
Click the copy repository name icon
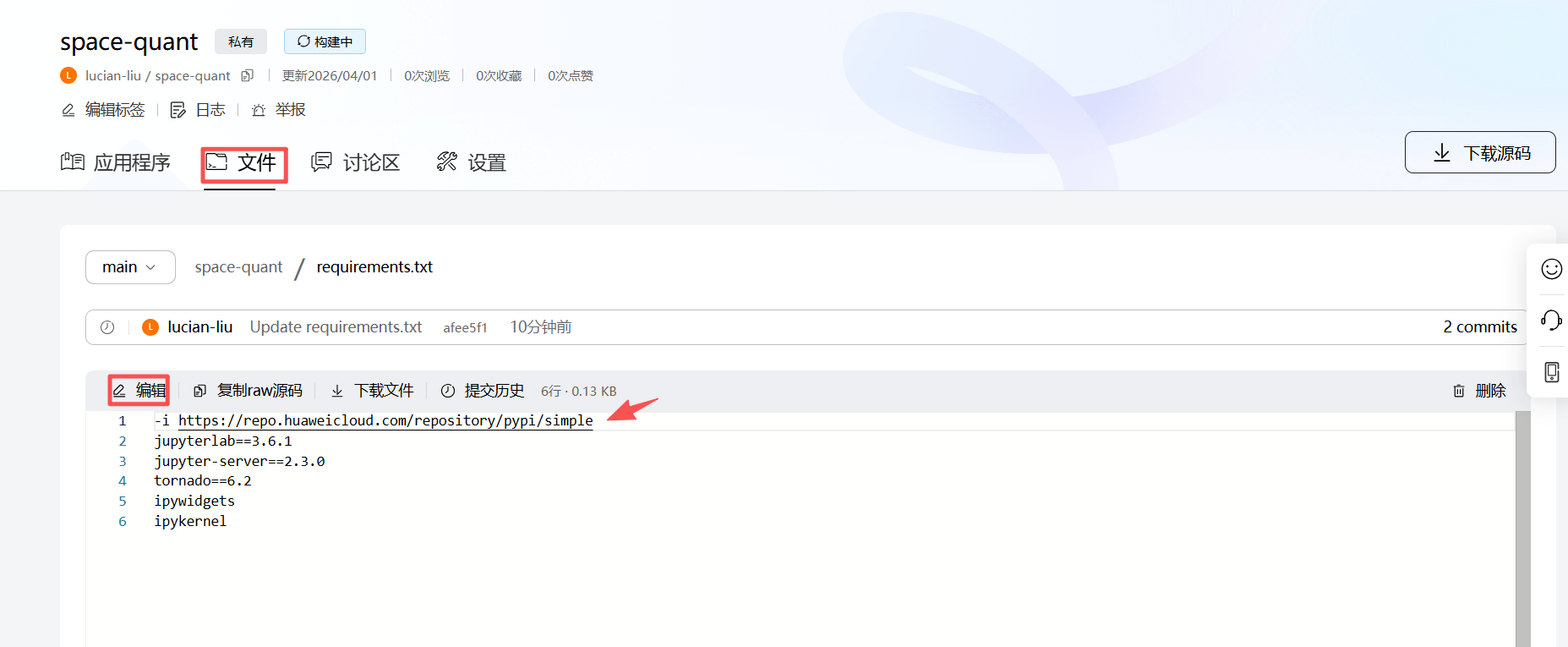[x=247, y=75]
